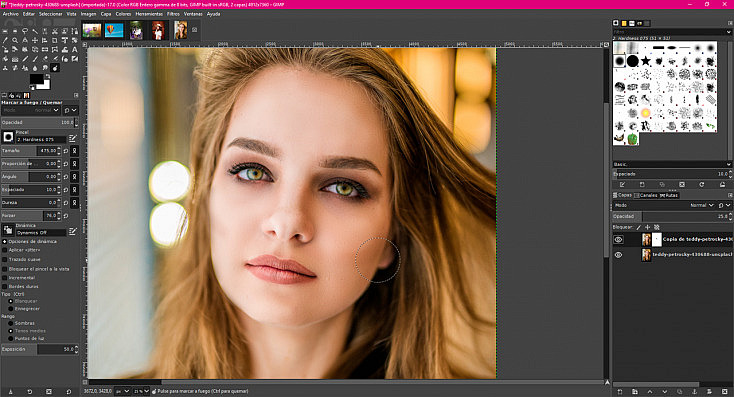Viewport: 734px width, 397px height.
Task: Open the zoom percentage dropdown
Action: 141,391
